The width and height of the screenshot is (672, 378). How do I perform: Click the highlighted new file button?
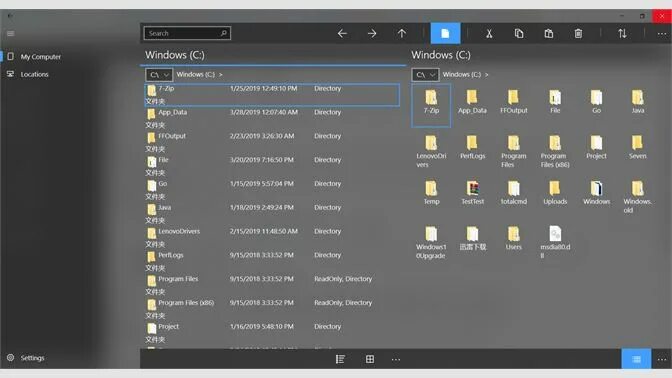click(445, 33)
